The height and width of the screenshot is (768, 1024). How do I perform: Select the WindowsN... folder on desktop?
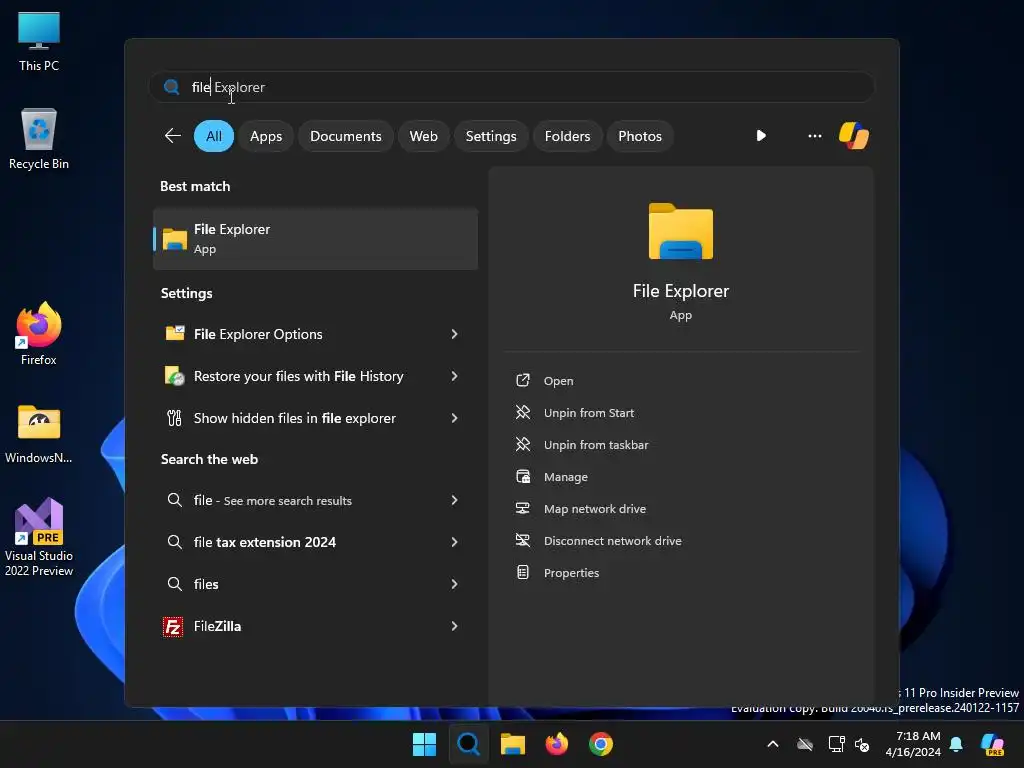pos(39,434)
